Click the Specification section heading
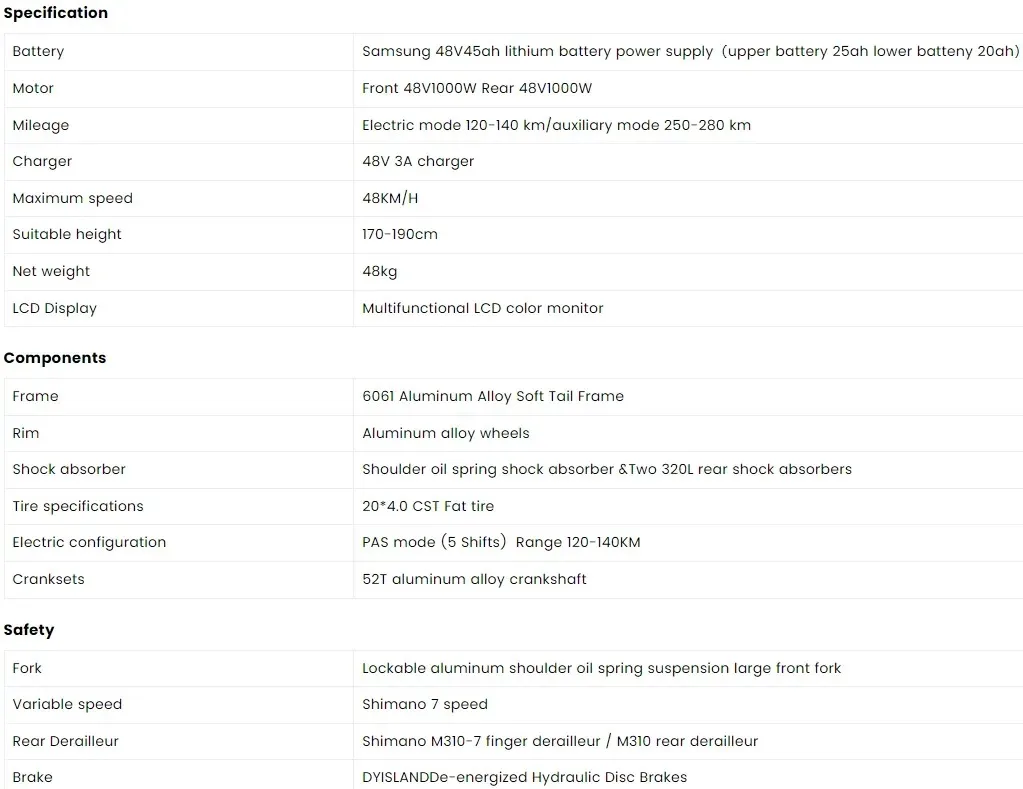Image resolution: width=1023 pixels, height=789 pixels. pyautogui.click(x=55, y=13)
